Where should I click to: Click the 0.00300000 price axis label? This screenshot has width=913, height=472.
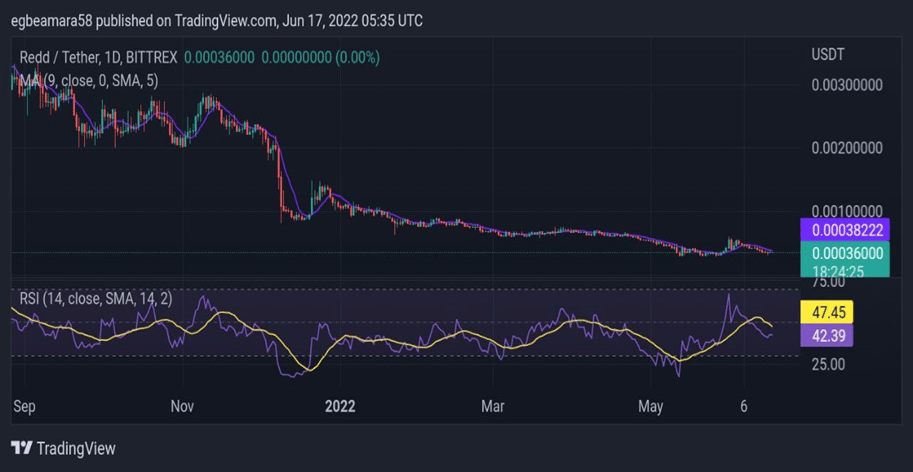[x=845, y=85]
